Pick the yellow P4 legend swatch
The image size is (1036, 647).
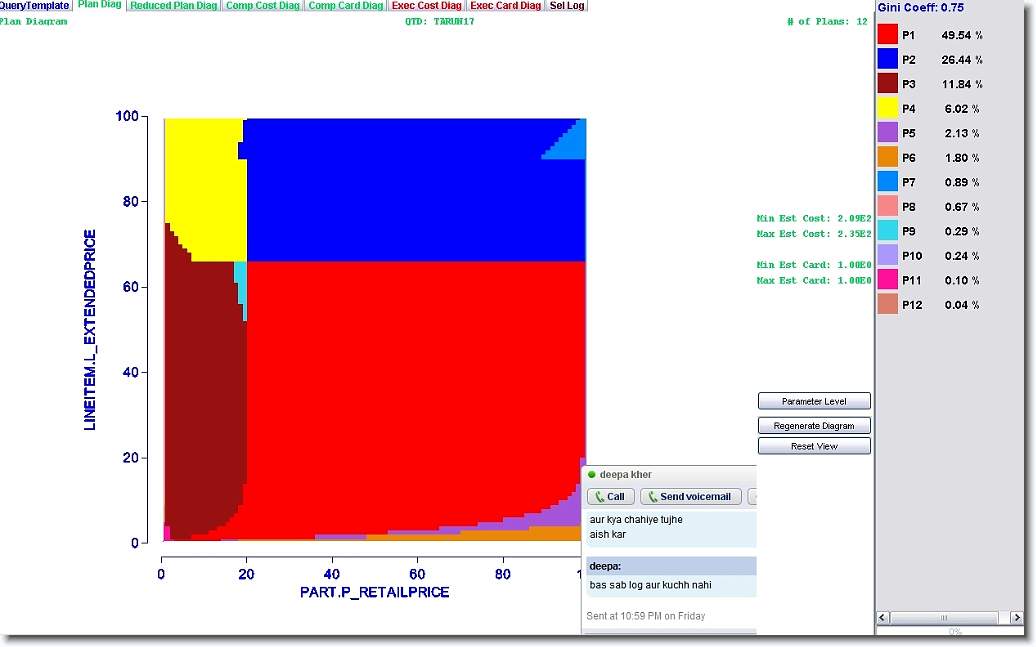[887, 108]
